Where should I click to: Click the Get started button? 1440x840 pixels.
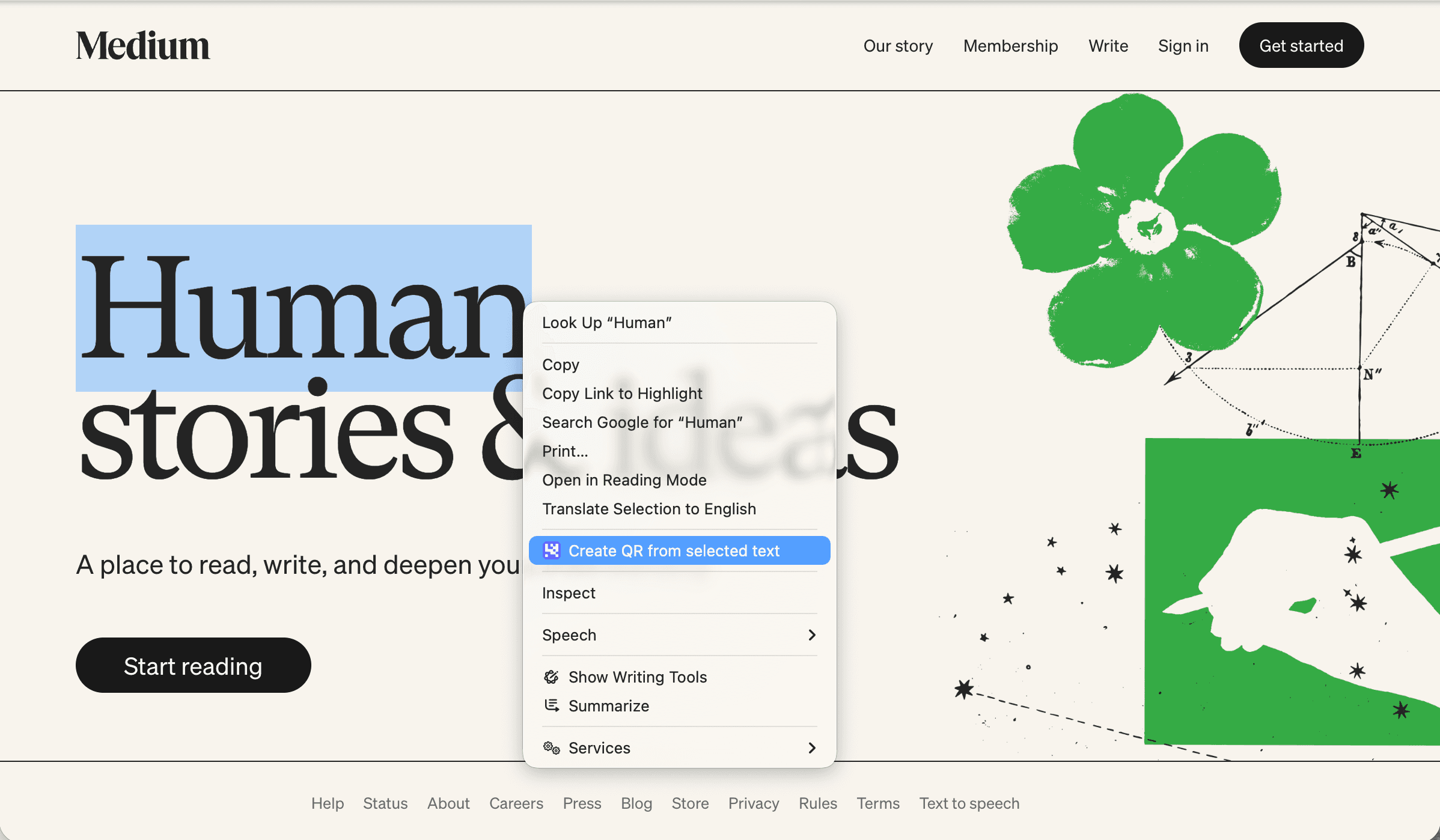coord(1301,45)
